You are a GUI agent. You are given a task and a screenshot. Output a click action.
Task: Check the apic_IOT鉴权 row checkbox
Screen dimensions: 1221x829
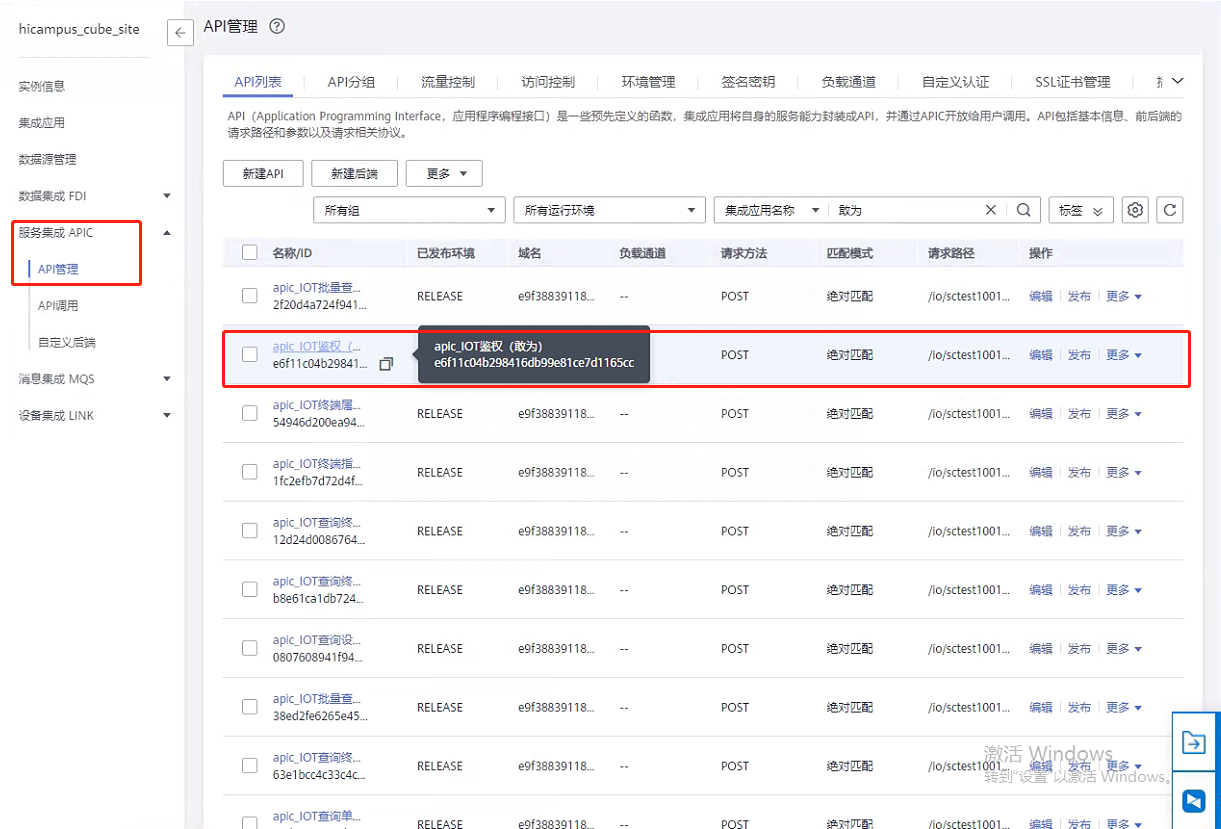250,354
